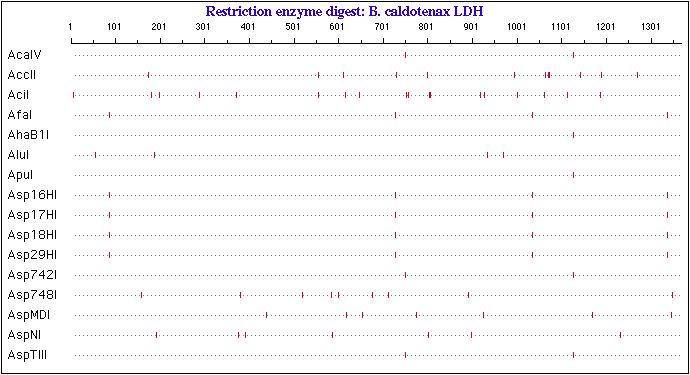Select the AluI row label
This screenshot has width=690, height=375.
click(x=18, y=155)
